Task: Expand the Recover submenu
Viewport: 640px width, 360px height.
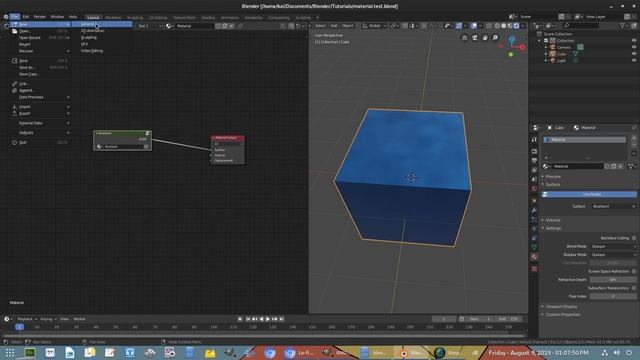Action: (40, 51)
